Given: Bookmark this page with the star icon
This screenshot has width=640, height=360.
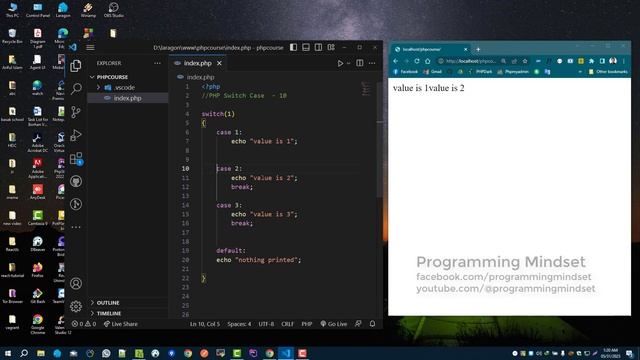Looking at the screenshot, I should pyautogui.click(x=525, y=61).
